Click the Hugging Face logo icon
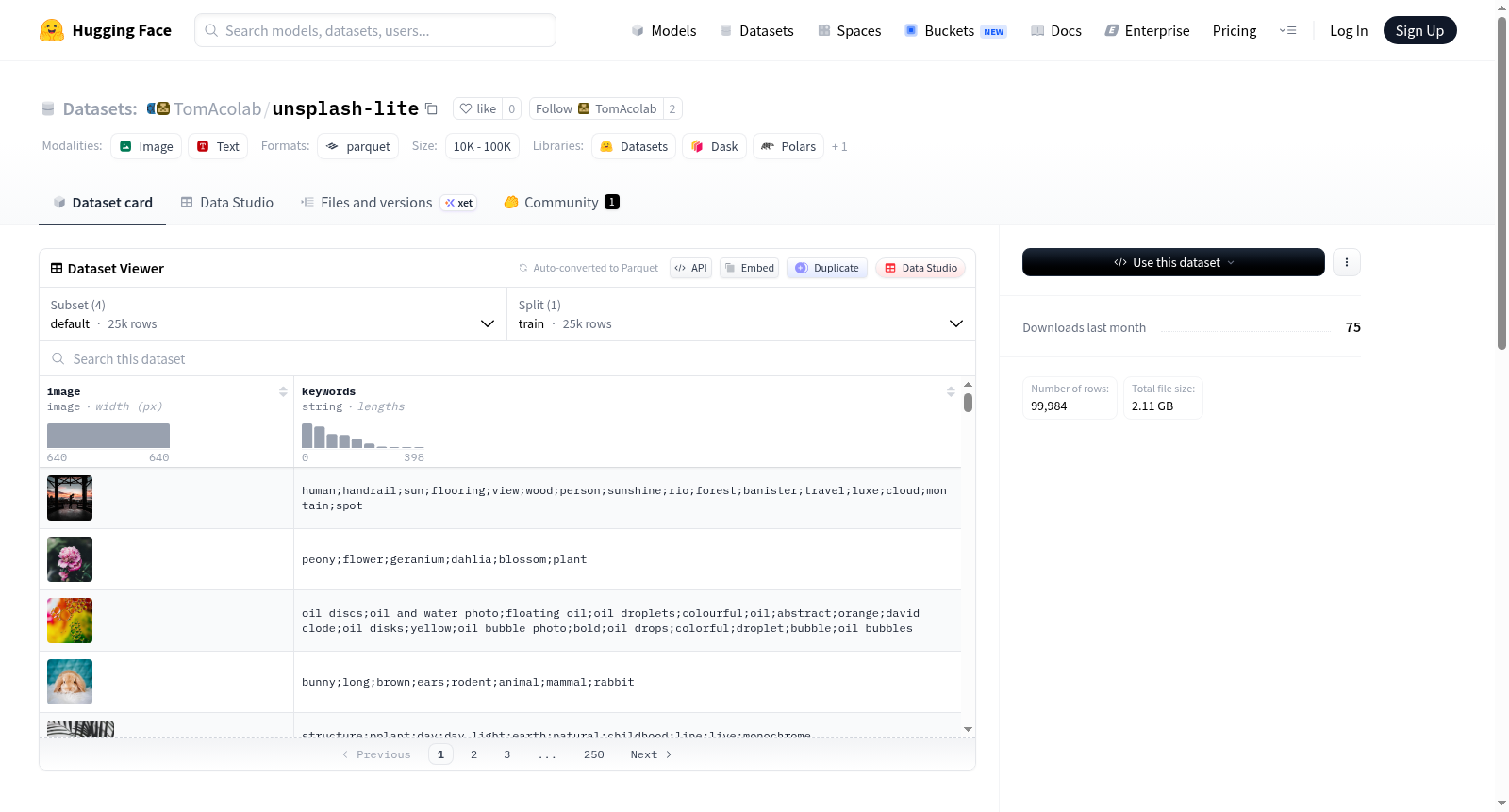Viewport: 1509px width, 812px height. [x=52, y=30]
